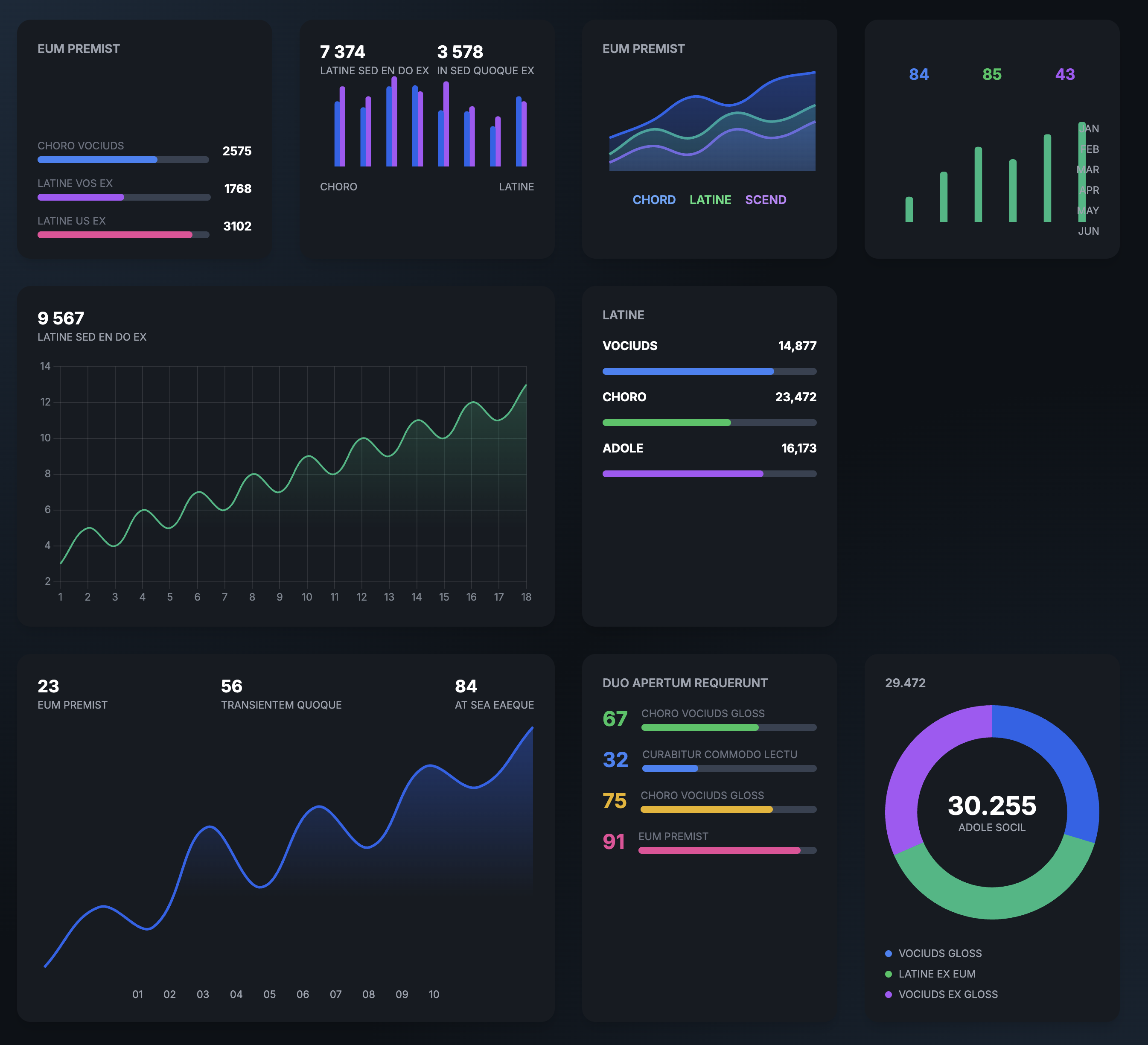Click the blue VOCIUDS GLOSS legend dot
Image resolution: width=1148 pixels, height=1045 pixels.
tap(889, 953)
